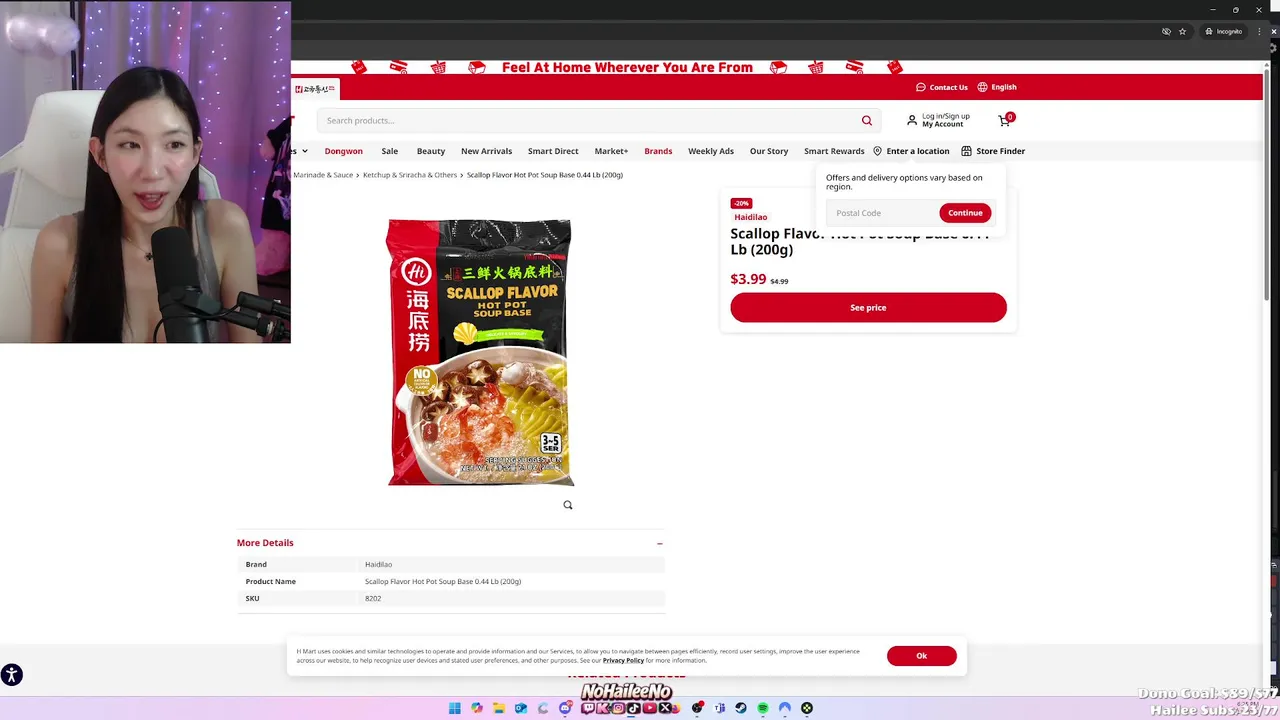Viewport: 1280px width, 720px height.
Task: Open Outlook from the taskbar
Action: click(x=521, y=708)
